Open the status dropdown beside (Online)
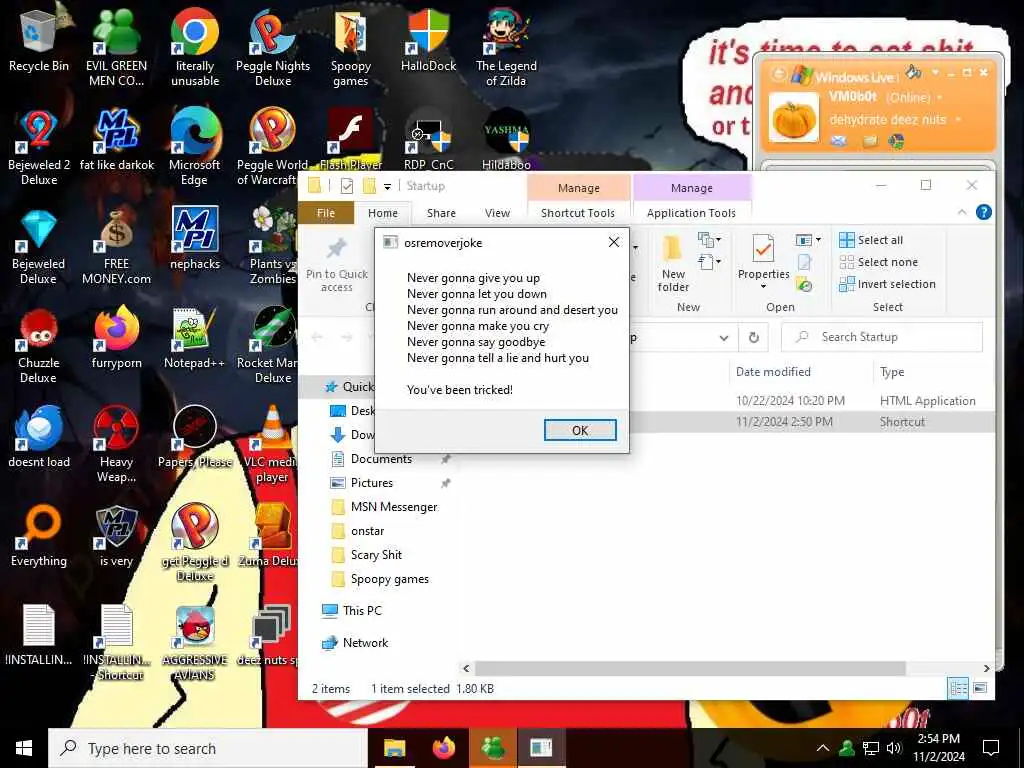The height and width of the screenshot is (768, 1024). pos(940,97)
